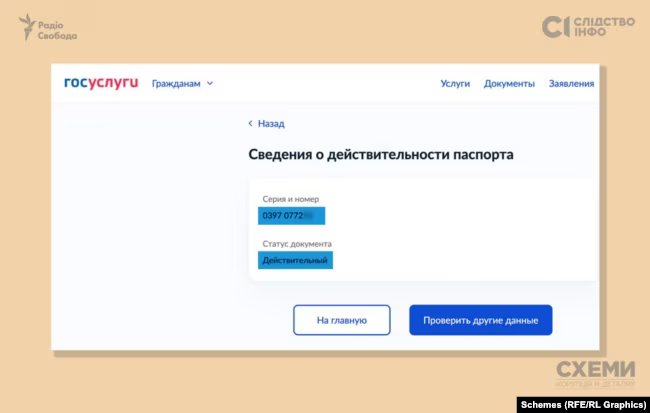The width and height of the screenshot is (650, 413).
Task: Click the Проверить другие данные button
Action: point(480,320)
